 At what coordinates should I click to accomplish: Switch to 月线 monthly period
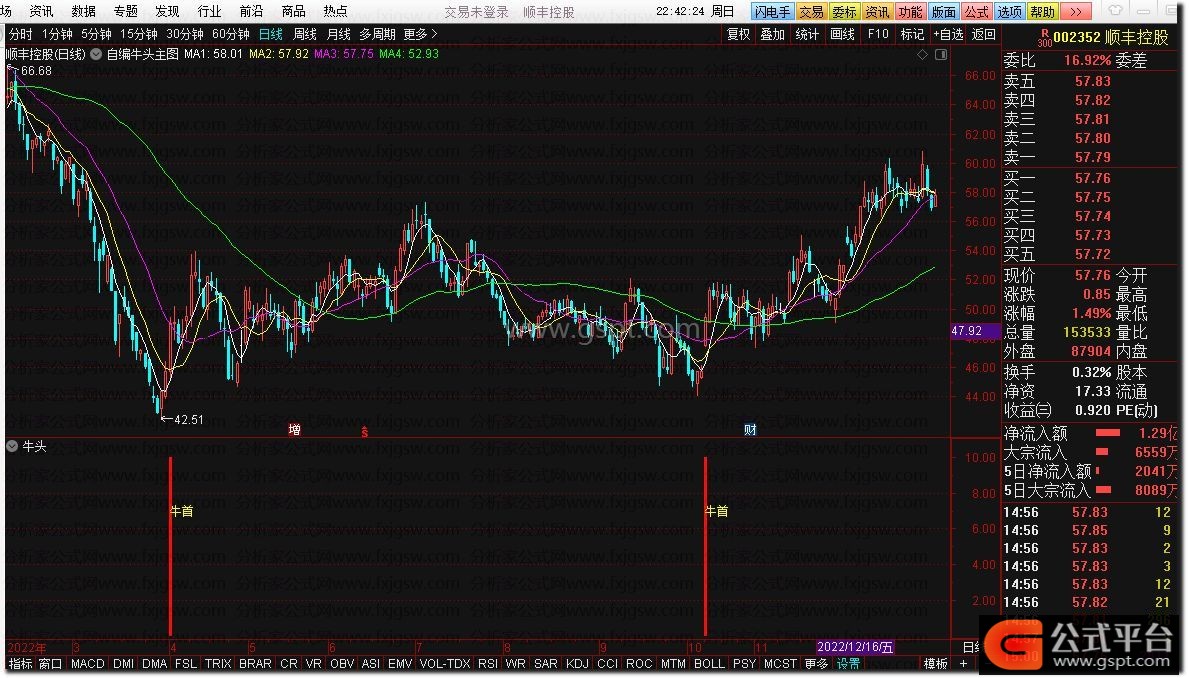(338, 34)
